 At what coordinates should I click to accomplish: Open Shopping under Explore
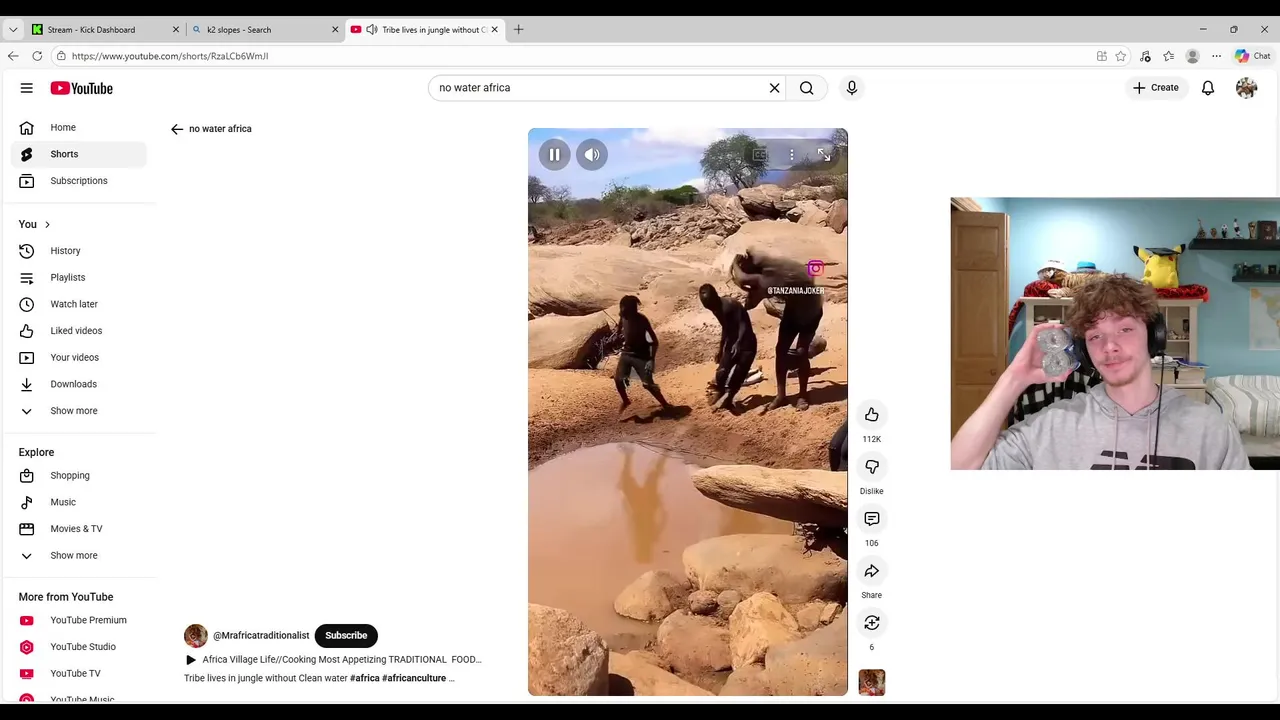pos(79,476)
